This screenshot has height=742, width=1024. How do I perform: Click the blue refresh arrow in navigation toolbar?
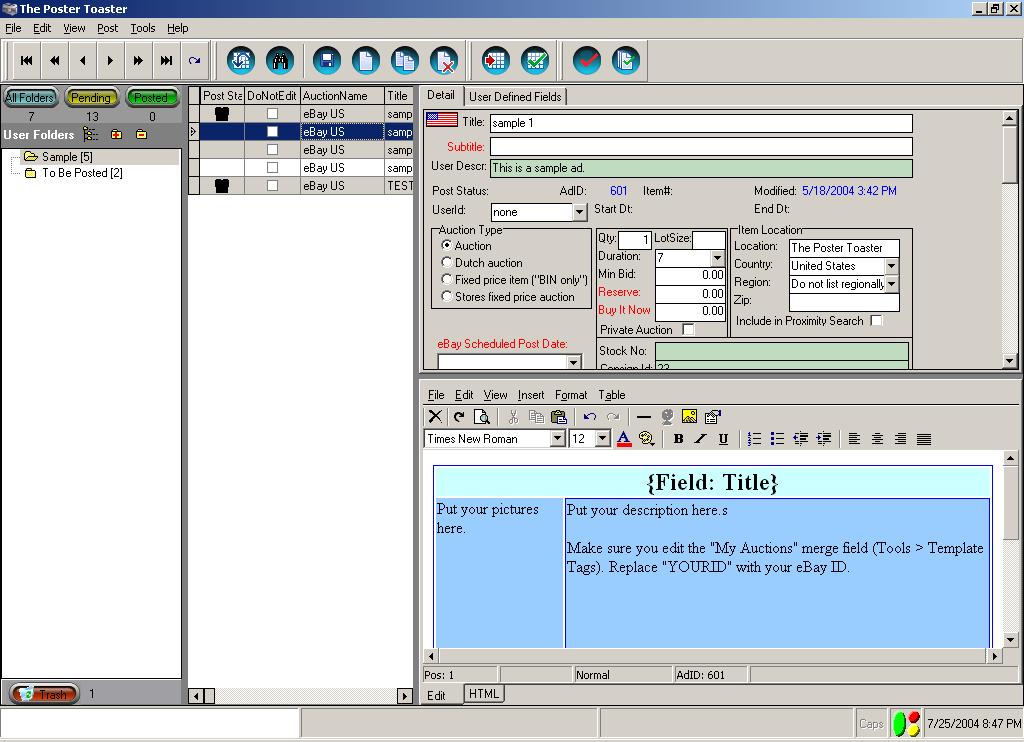click(x=195, y=61)
